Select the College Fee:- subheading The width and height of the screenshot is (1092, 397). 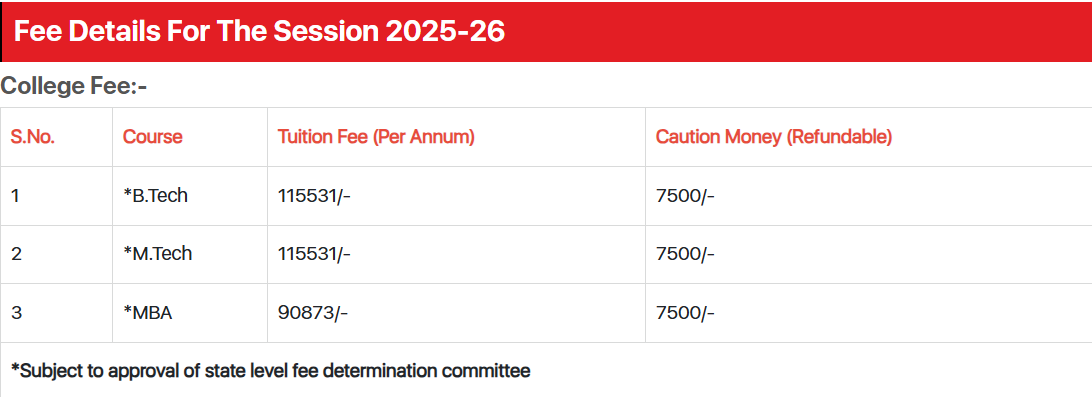pyautogui.click(x=74, y=86)
